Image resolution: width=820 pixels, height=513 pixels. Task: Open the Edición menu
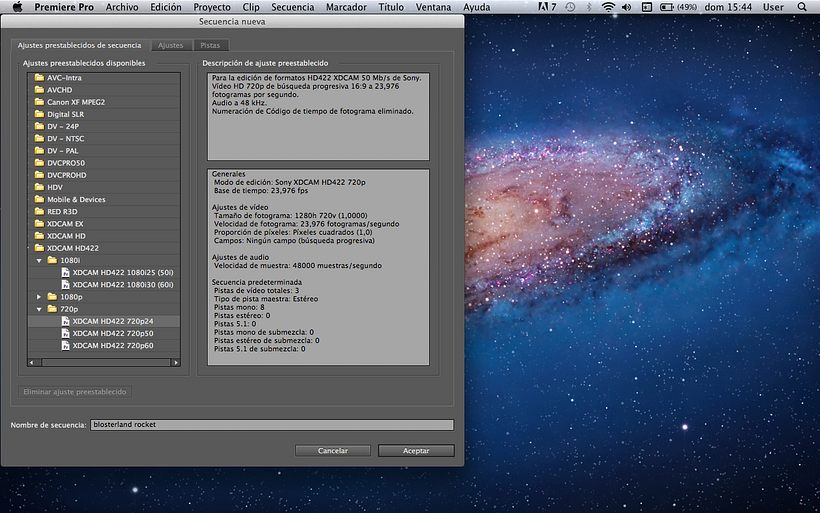coord(166,7)
